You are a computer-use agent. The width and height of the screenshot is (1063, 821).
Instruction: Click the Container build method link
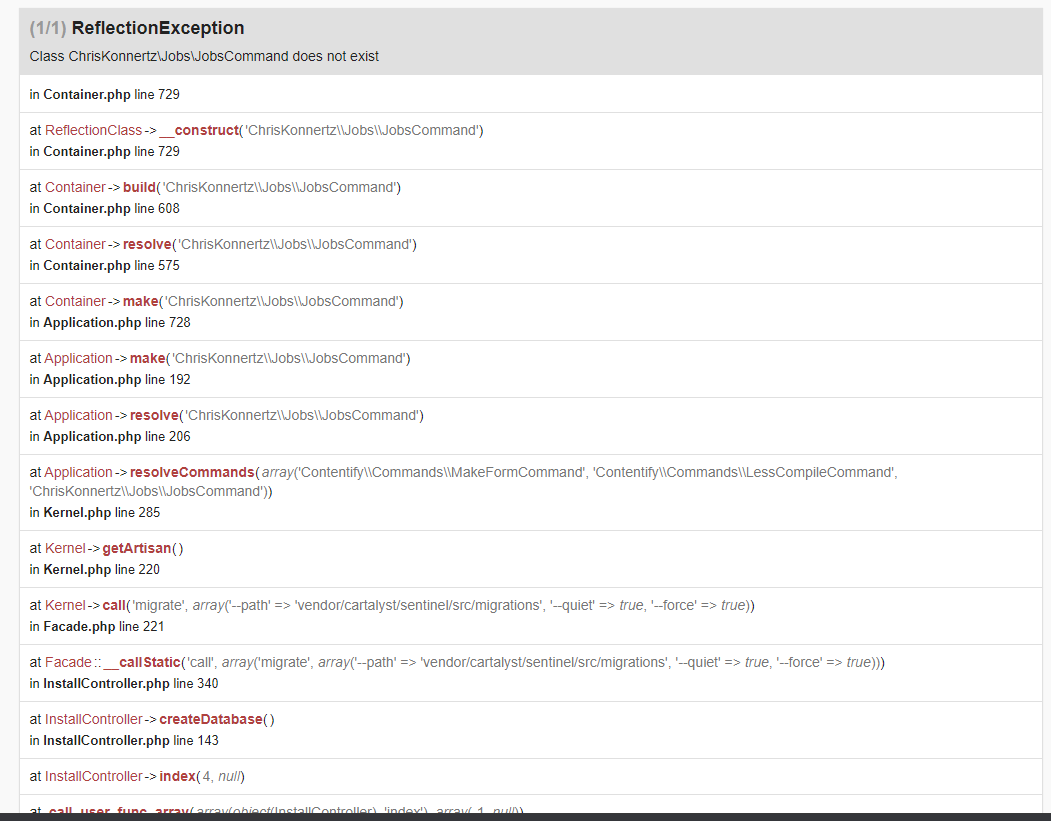[x=139, y=186]
